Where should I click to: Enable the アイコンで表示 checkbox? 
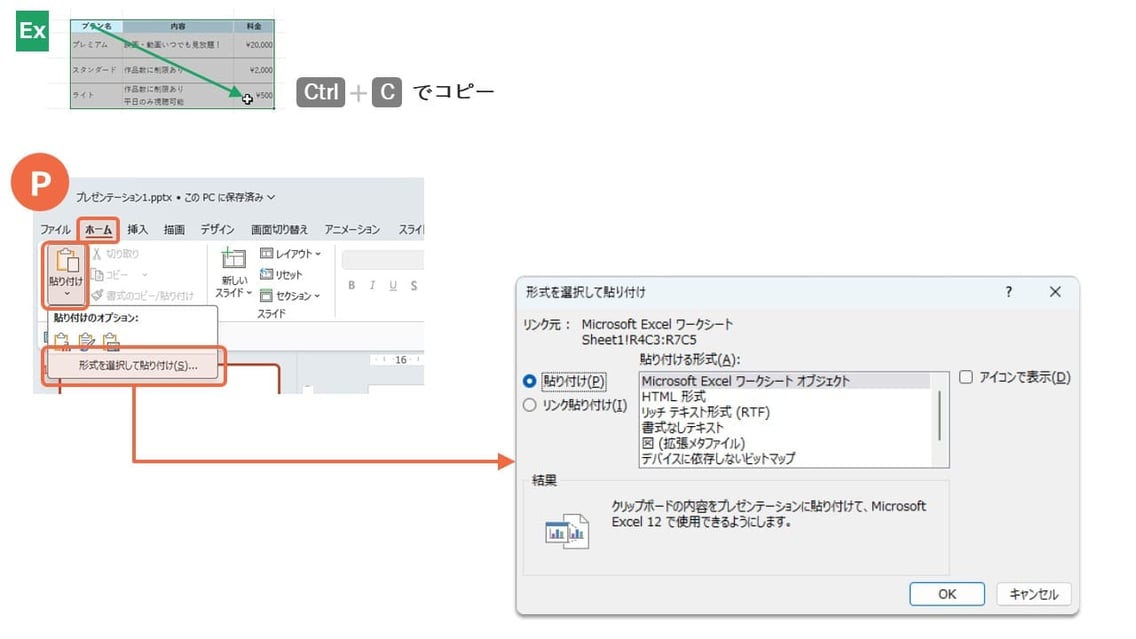(966, 377)
